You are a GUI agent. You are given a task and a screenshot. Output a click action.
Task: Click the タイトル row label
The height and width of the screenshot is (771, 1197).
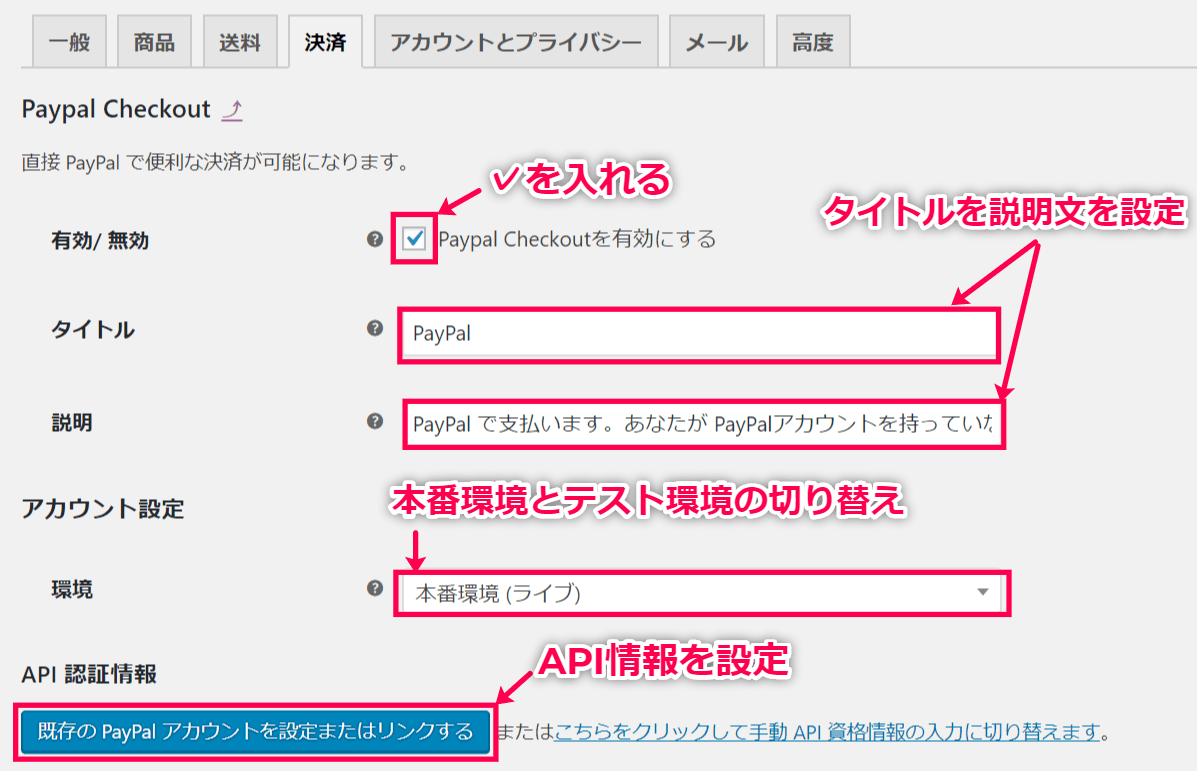[x=92, y=330]
